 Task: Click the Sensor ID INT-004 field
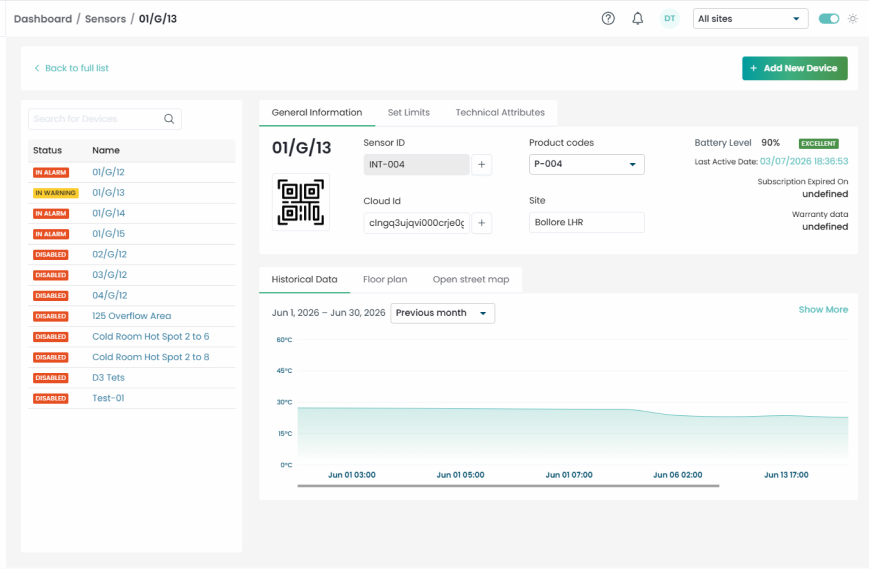pos(416,164)
